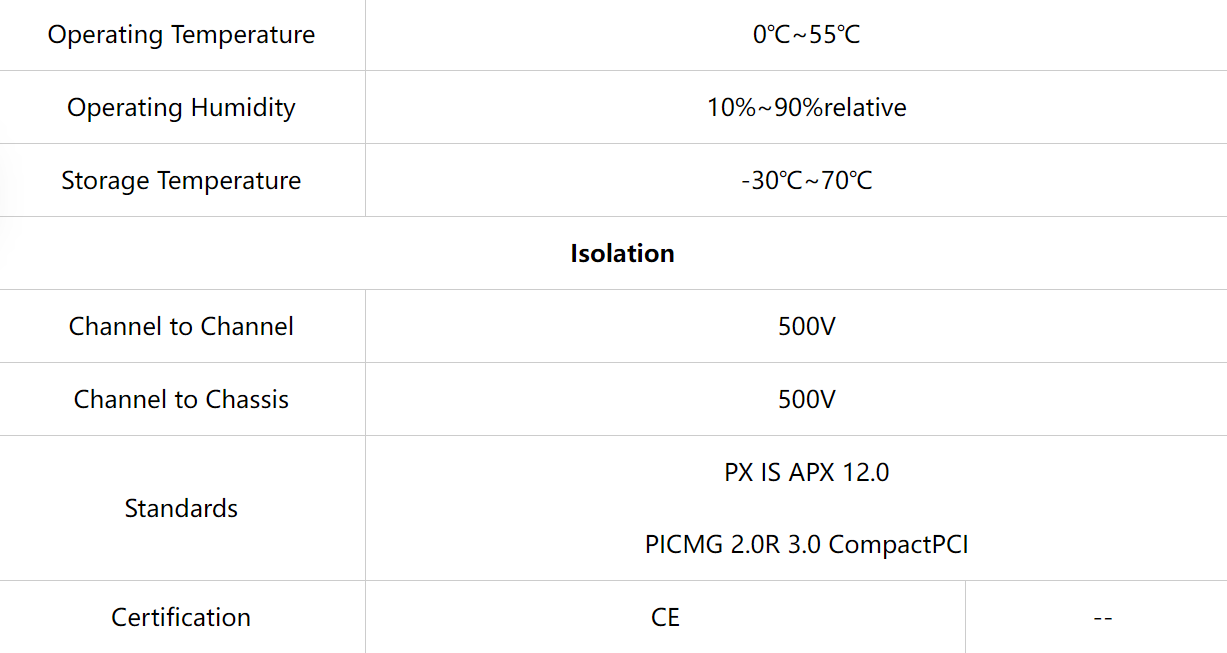1227x653 pixels.
Task: Click the Channel to Chassis label
Action: (181, 400)
